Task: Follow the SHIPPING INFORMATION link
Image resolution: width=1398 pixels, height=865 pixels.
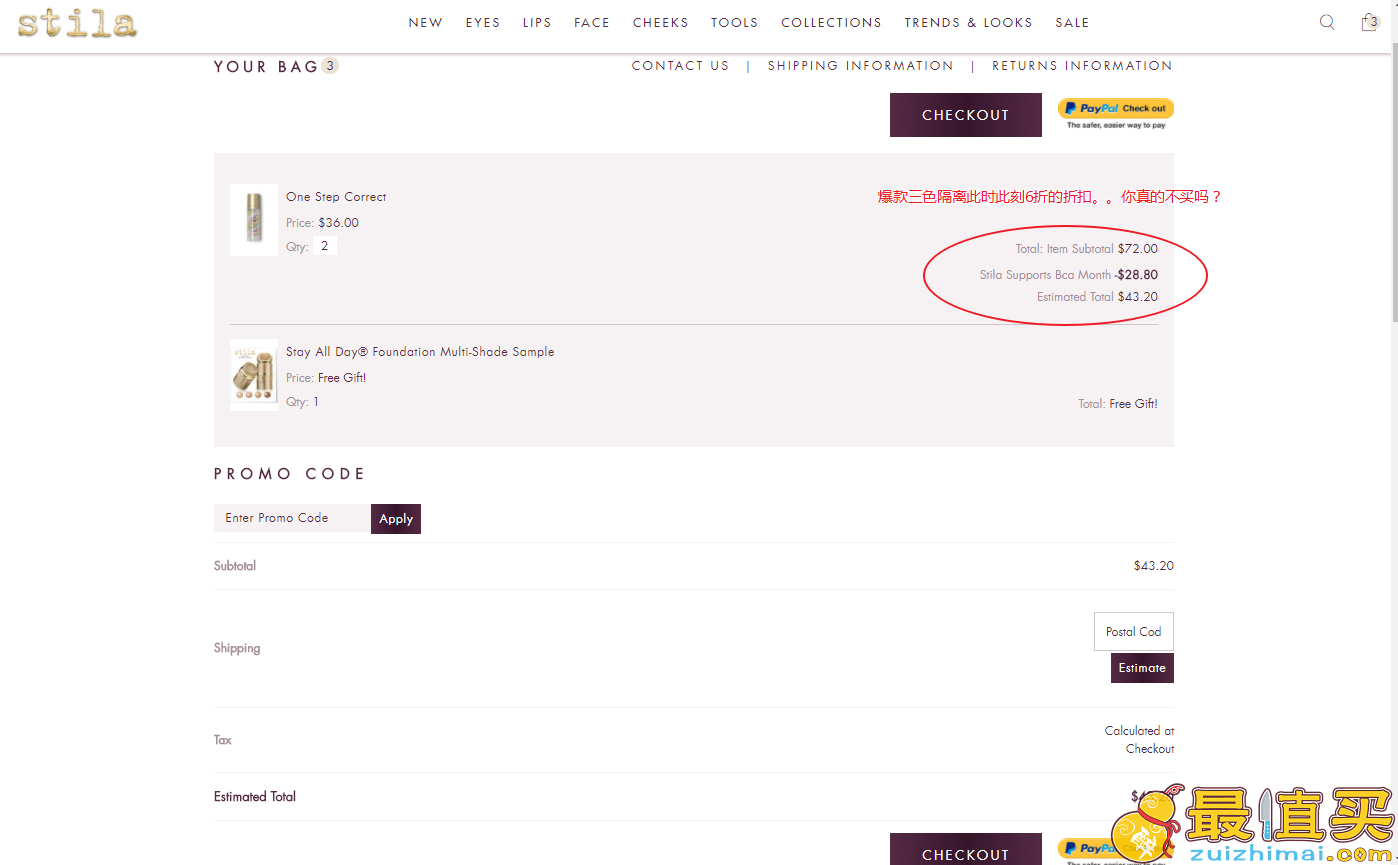Action: point(860,66)
